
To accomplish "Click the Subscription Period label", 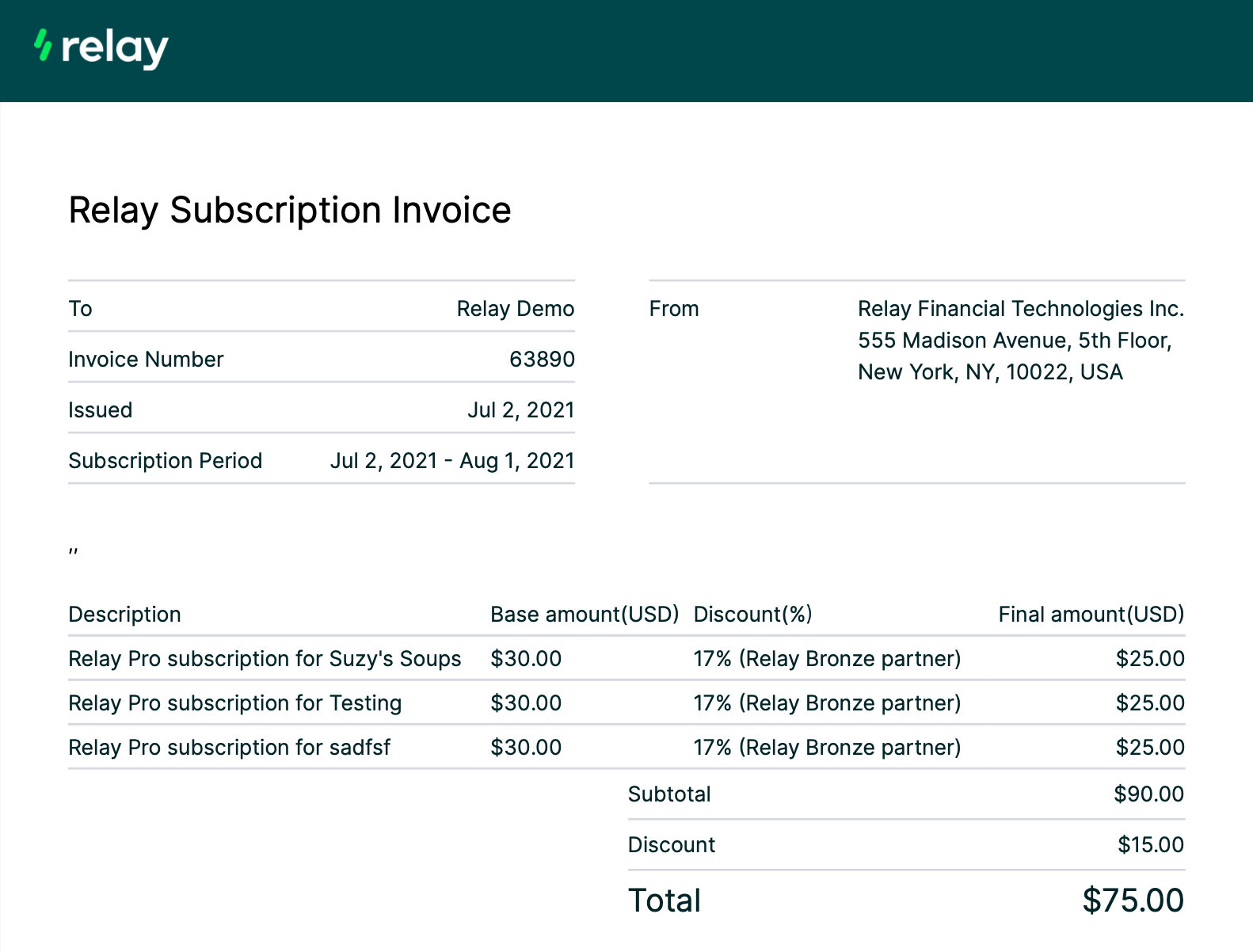I will (x=165, y=461).
